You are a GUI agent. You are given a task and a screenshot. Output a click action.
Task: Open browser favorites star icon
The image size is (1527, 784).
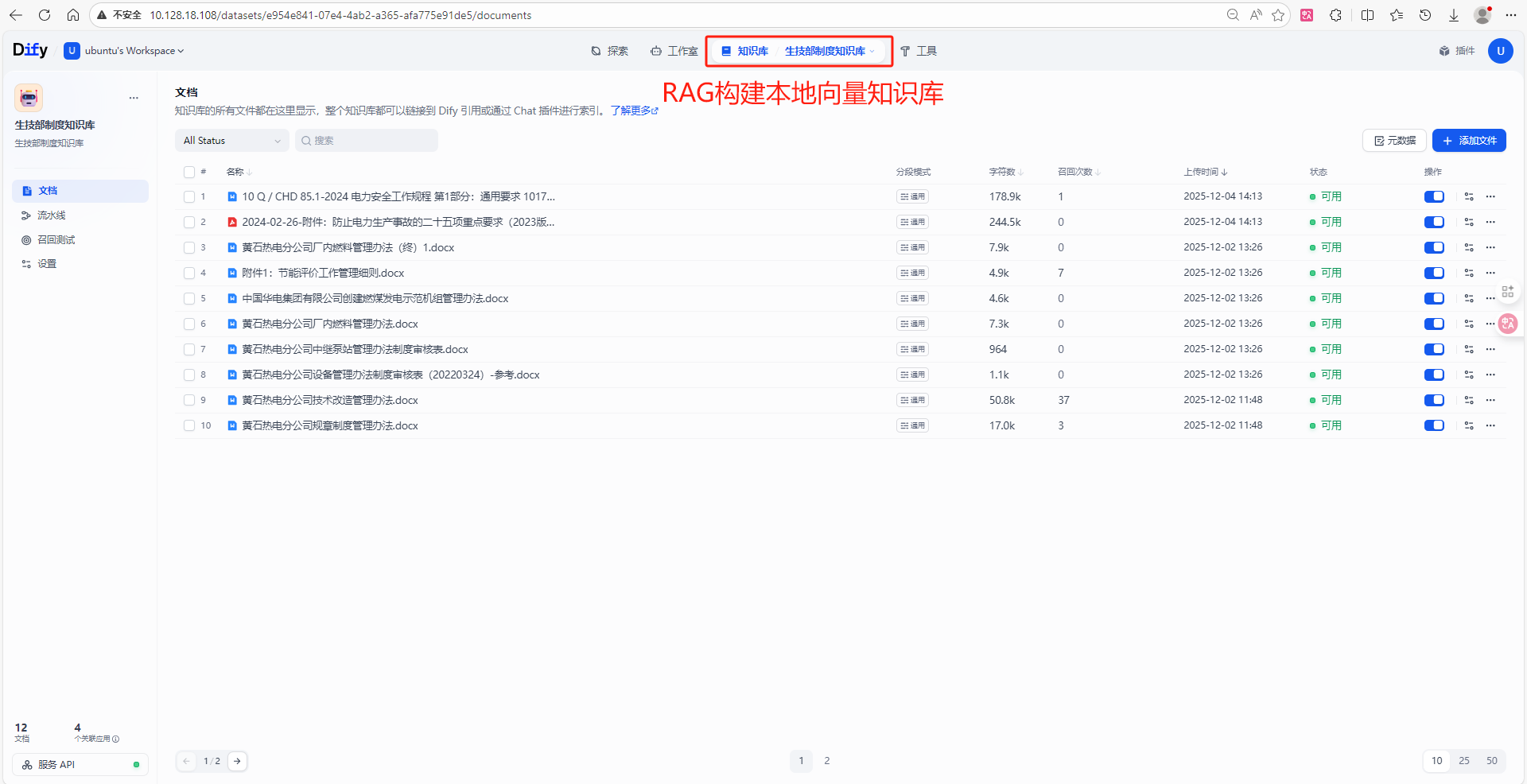click(x=1277, y=15)
